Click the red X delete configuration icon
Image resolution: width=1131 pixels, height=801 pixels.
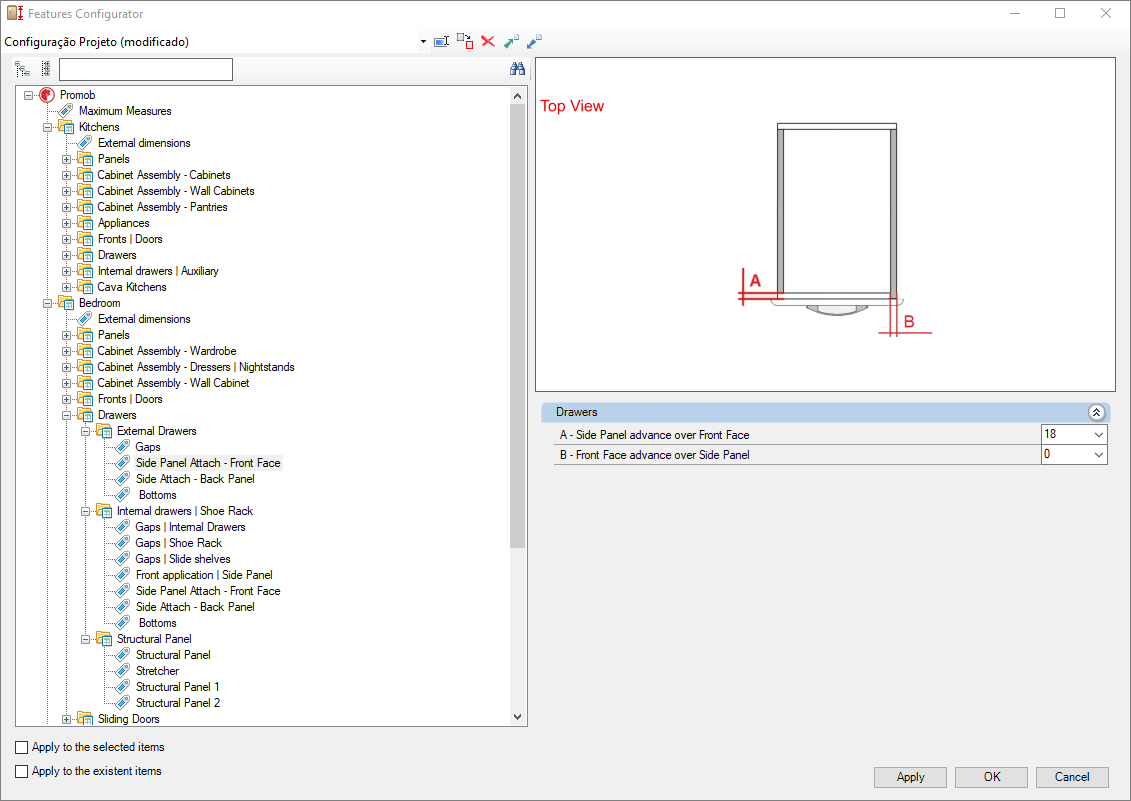[x=488, y=42]
